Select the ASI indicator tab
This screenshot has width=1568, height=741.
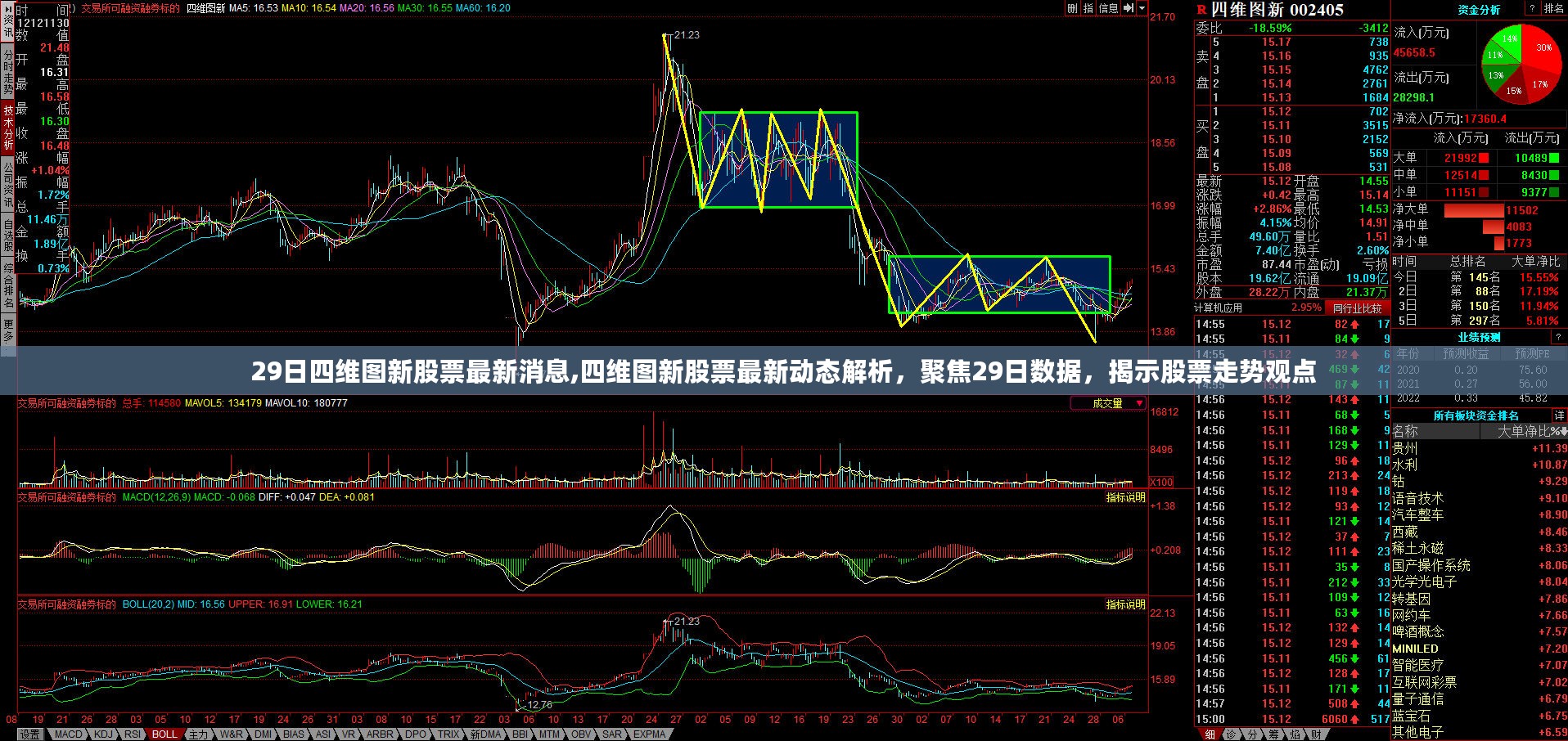click(x=323, y=734)
